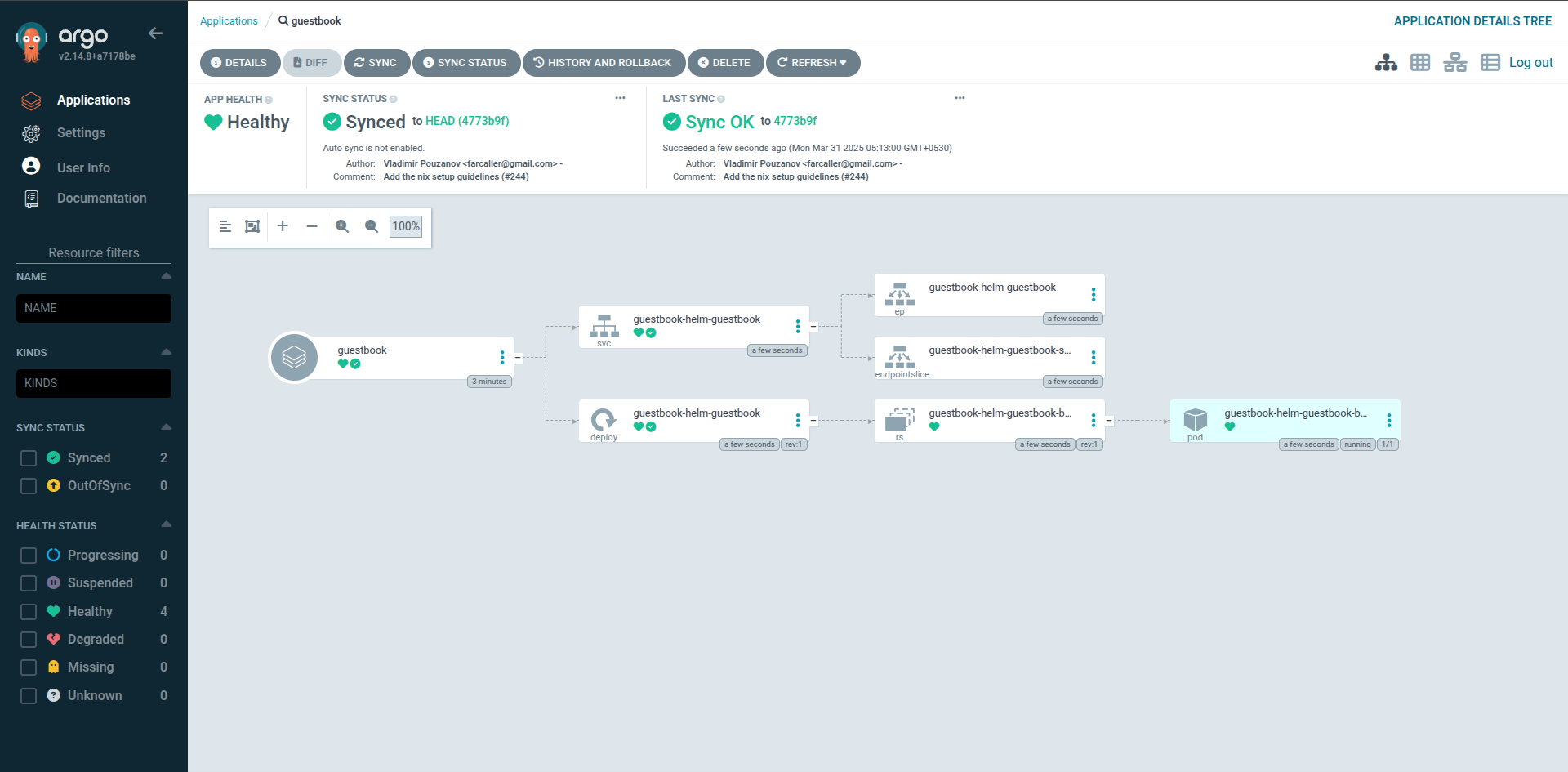Screen dimensions: 1568x772
Task: Click the Sync Status help icon
Action: (x=394, y=99)
